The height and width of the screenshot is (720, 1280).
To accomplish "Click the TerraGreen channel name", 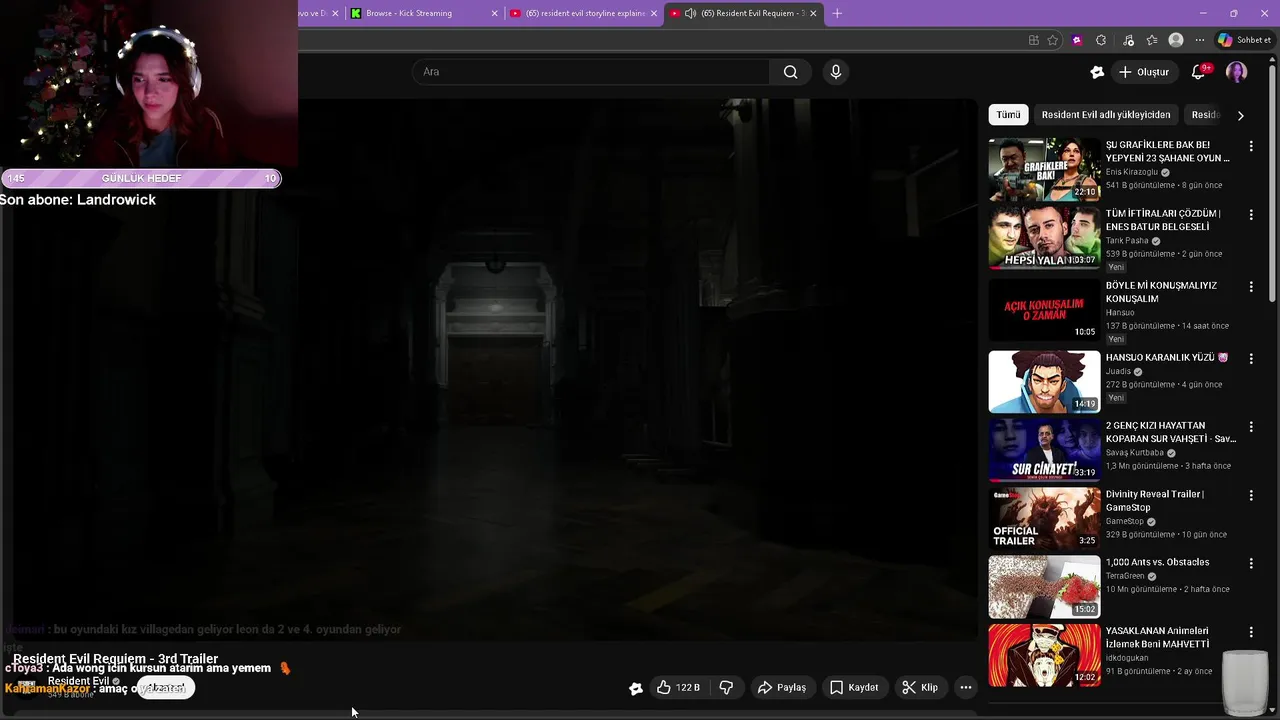I will pyautogui.click(x=1125, y=576).
